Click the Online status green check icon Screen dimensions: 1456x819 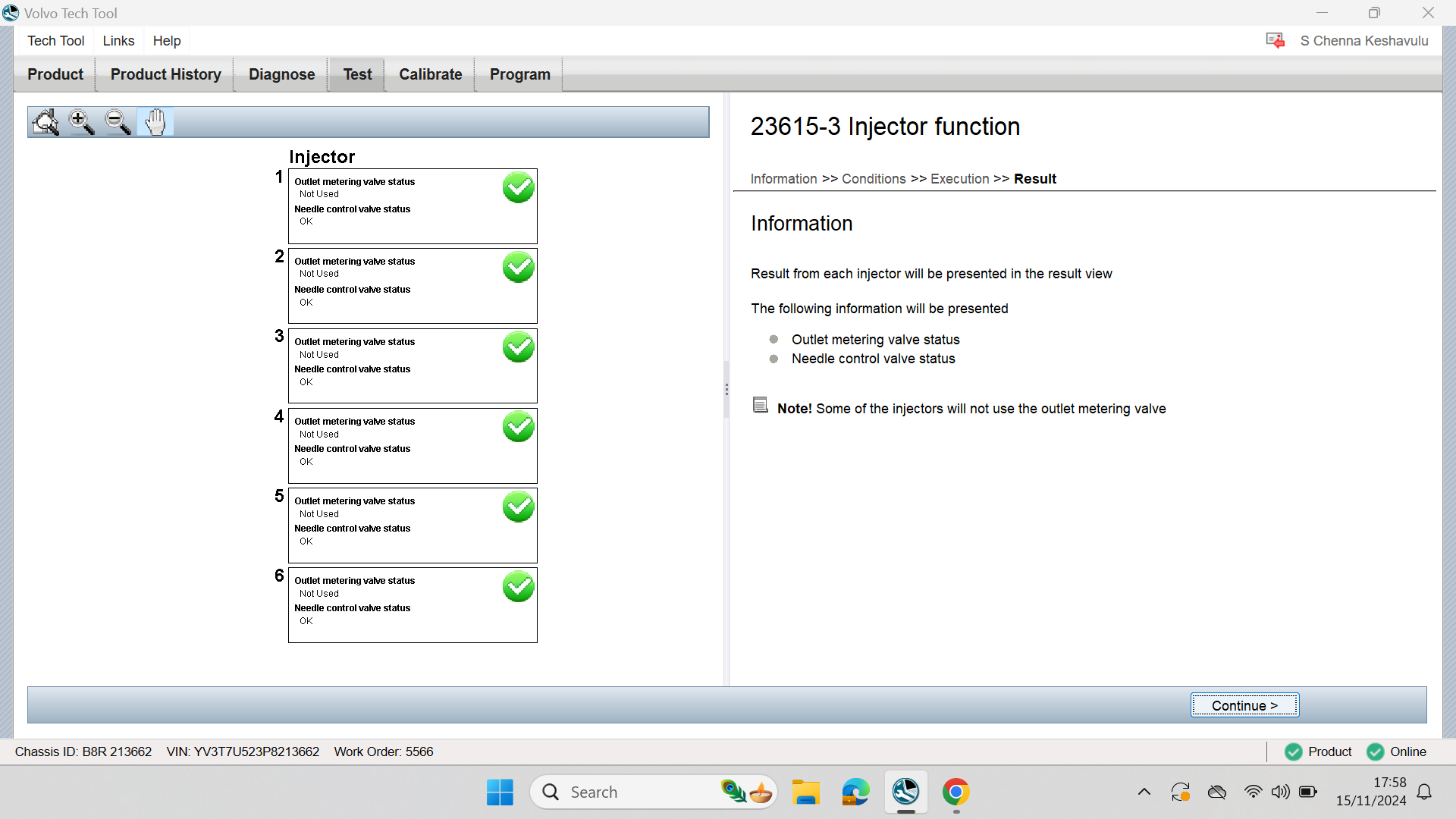[x=1375, y=752]
